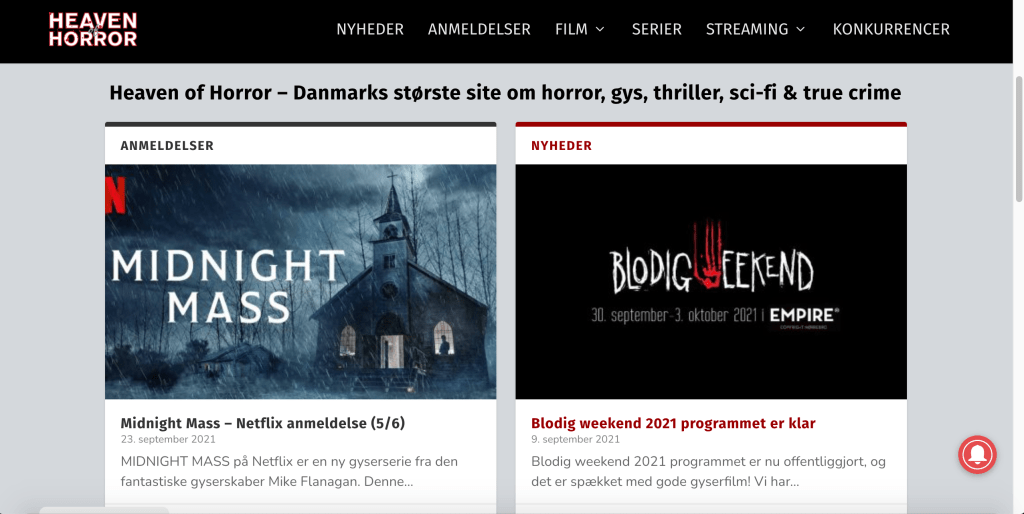Image resolution: width=1024 pixels, height=514 pixels.
Task: Open the Midnight Mass church thumbnail
Action: point(300,281)
